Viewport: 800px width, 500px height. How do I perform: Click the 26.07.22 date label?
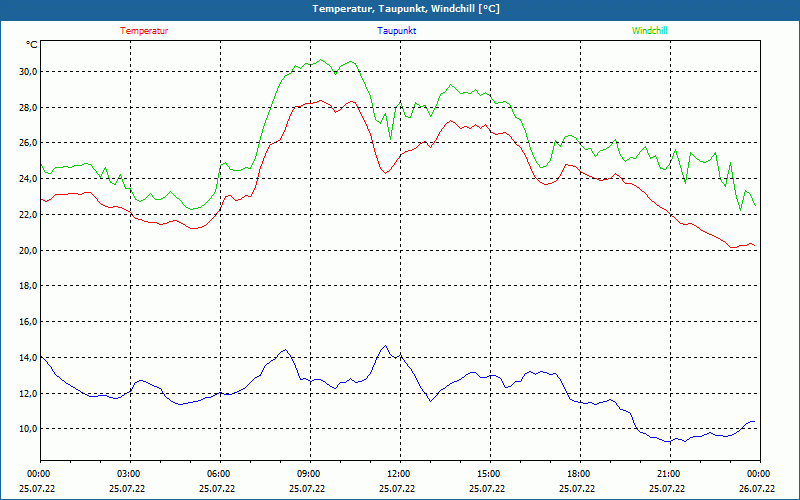tap(759, 489)
